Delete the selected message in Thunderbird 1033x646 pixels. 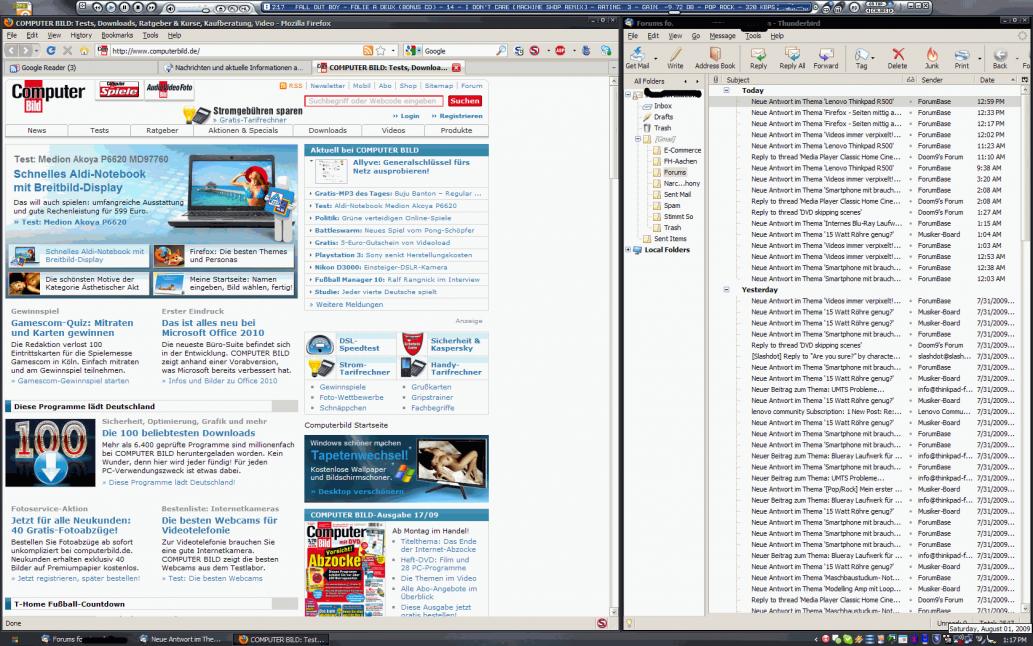(x=897, y=58)
